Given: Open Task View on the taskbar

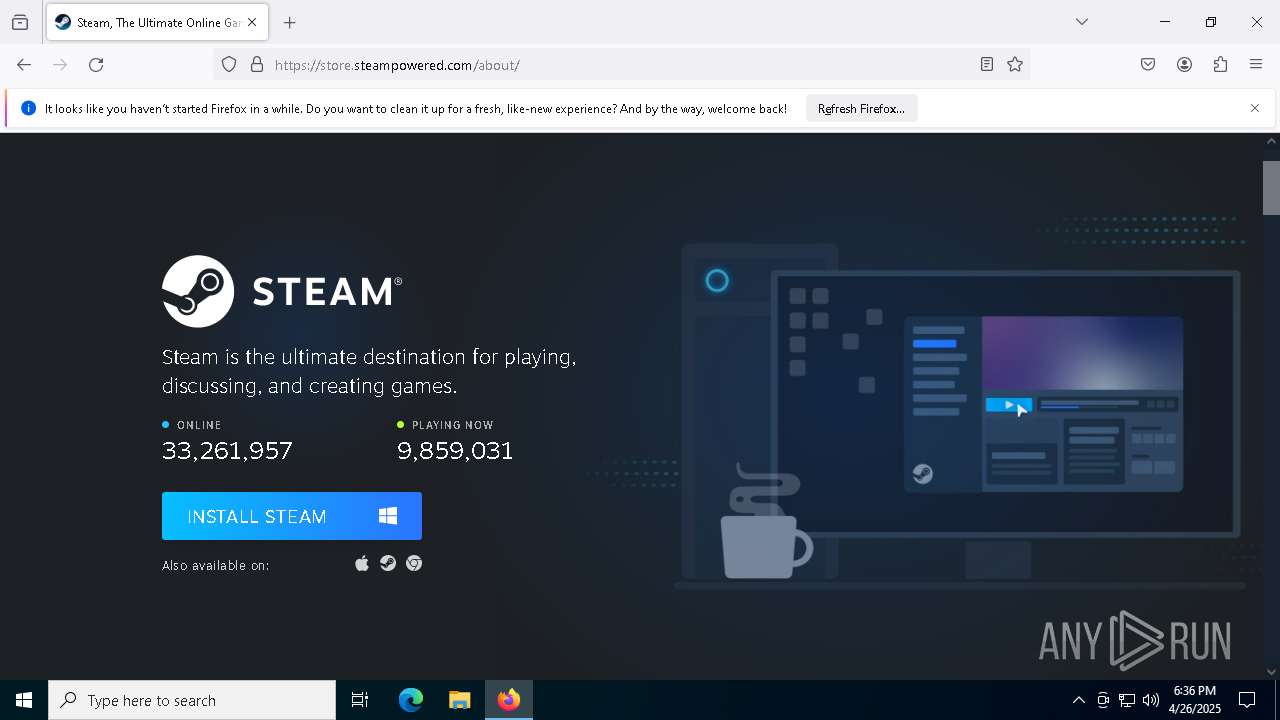Looking at the screenshot, I should point(360,700).
